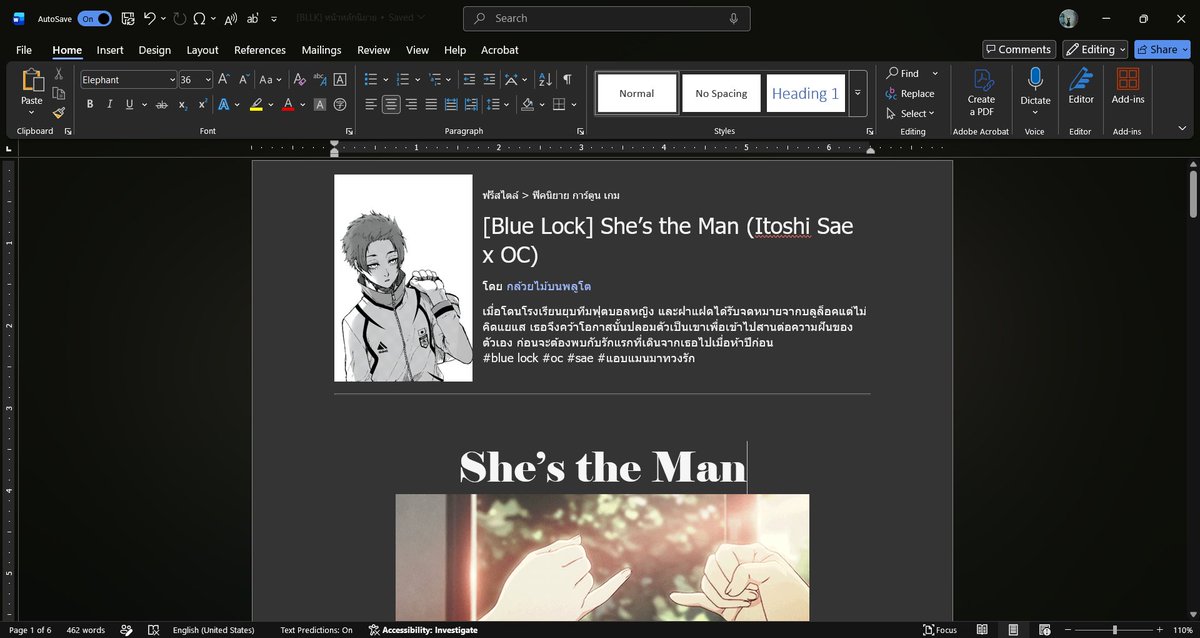Image resolution: width=1200 pixels, height=638 pixels.
Task: Open Accessibility Investigate in status bar
Action: pos(423,630)
